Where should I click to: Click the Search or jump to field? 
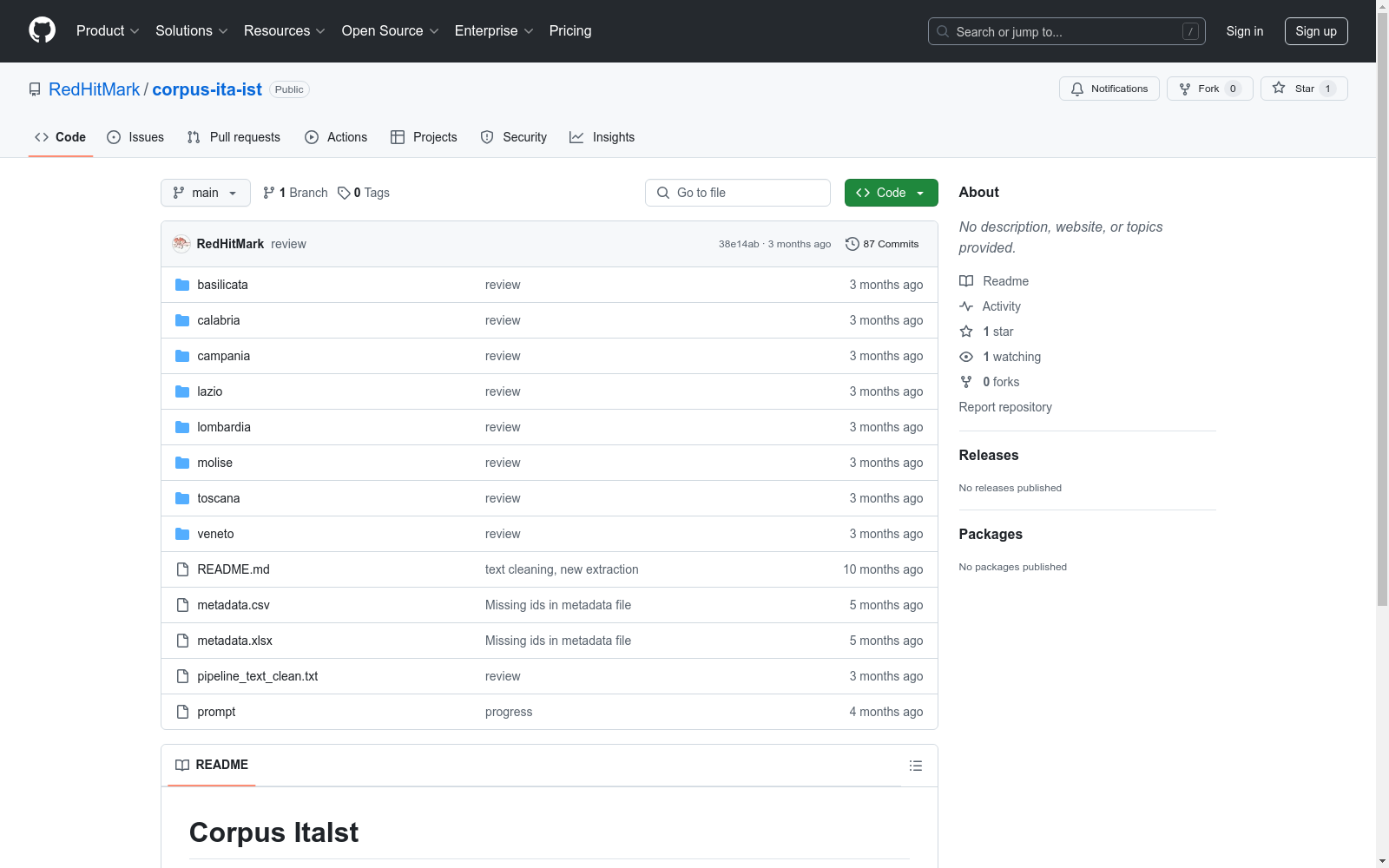(x=1067, y=31)
